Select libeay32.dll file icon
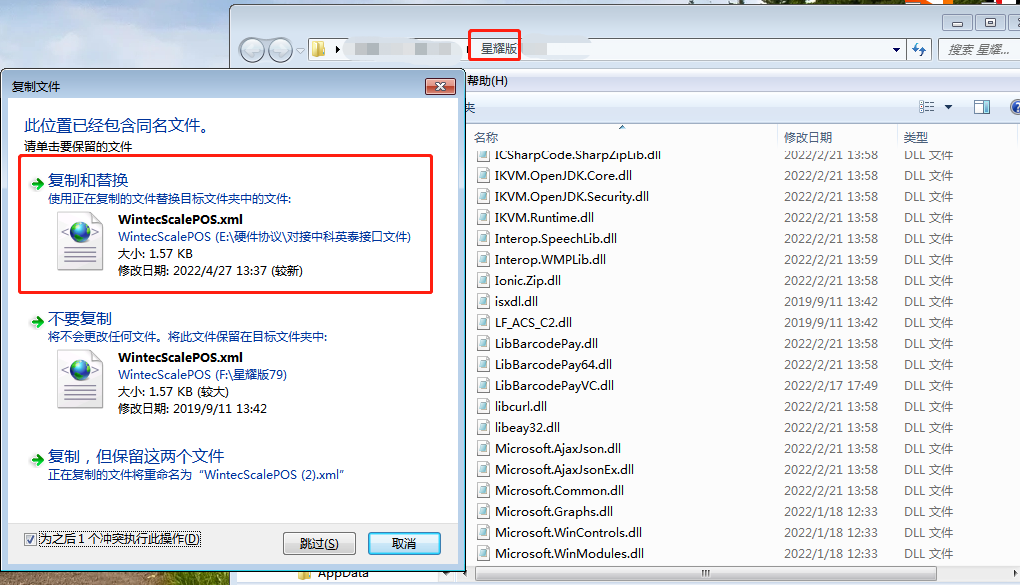 pyautogui.click(x=483, y=428)
